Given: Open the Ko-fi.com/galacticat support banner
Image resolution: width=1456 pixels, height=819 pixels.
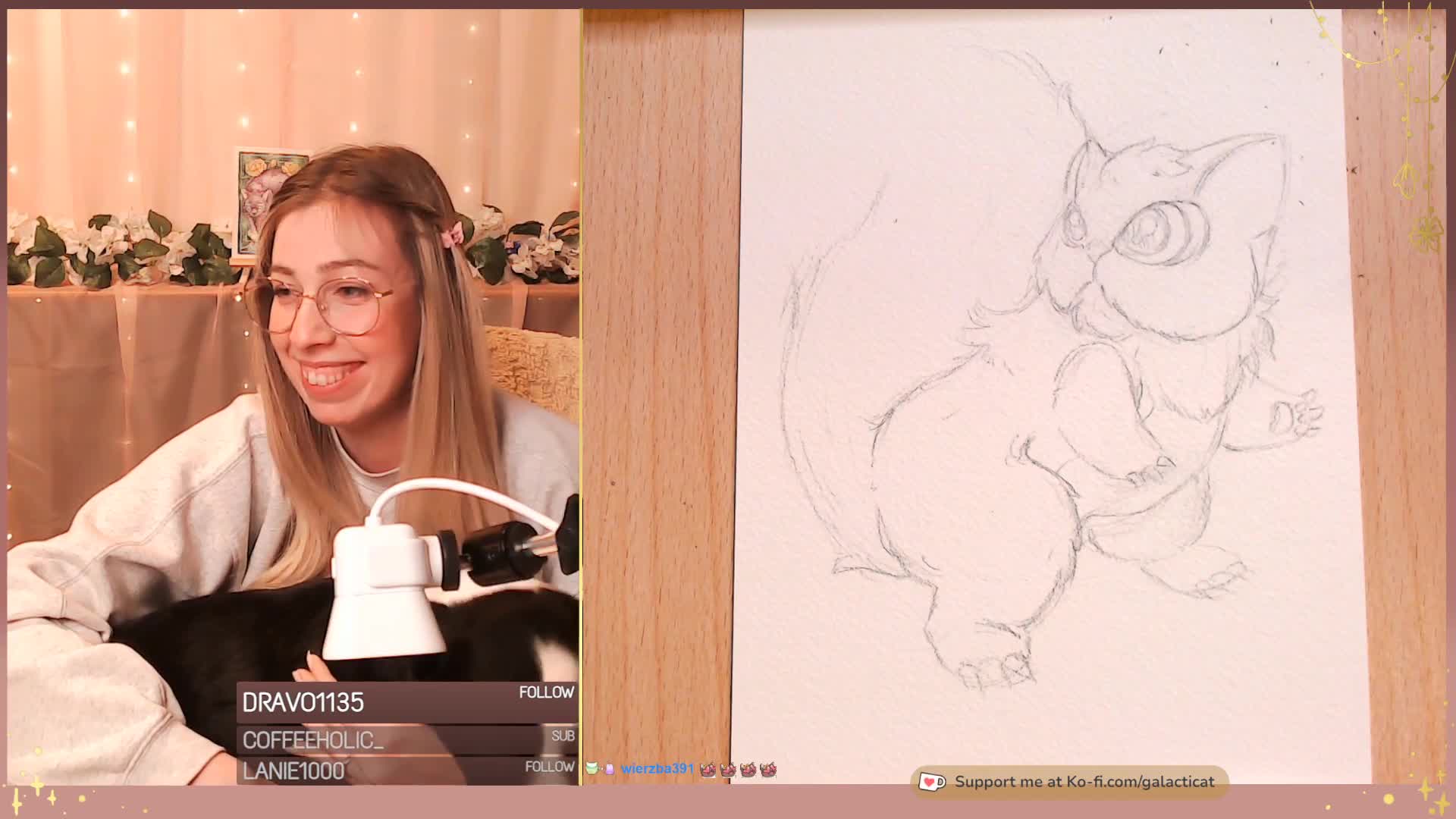Looking at the screenshot, I should coord(1069,782).
